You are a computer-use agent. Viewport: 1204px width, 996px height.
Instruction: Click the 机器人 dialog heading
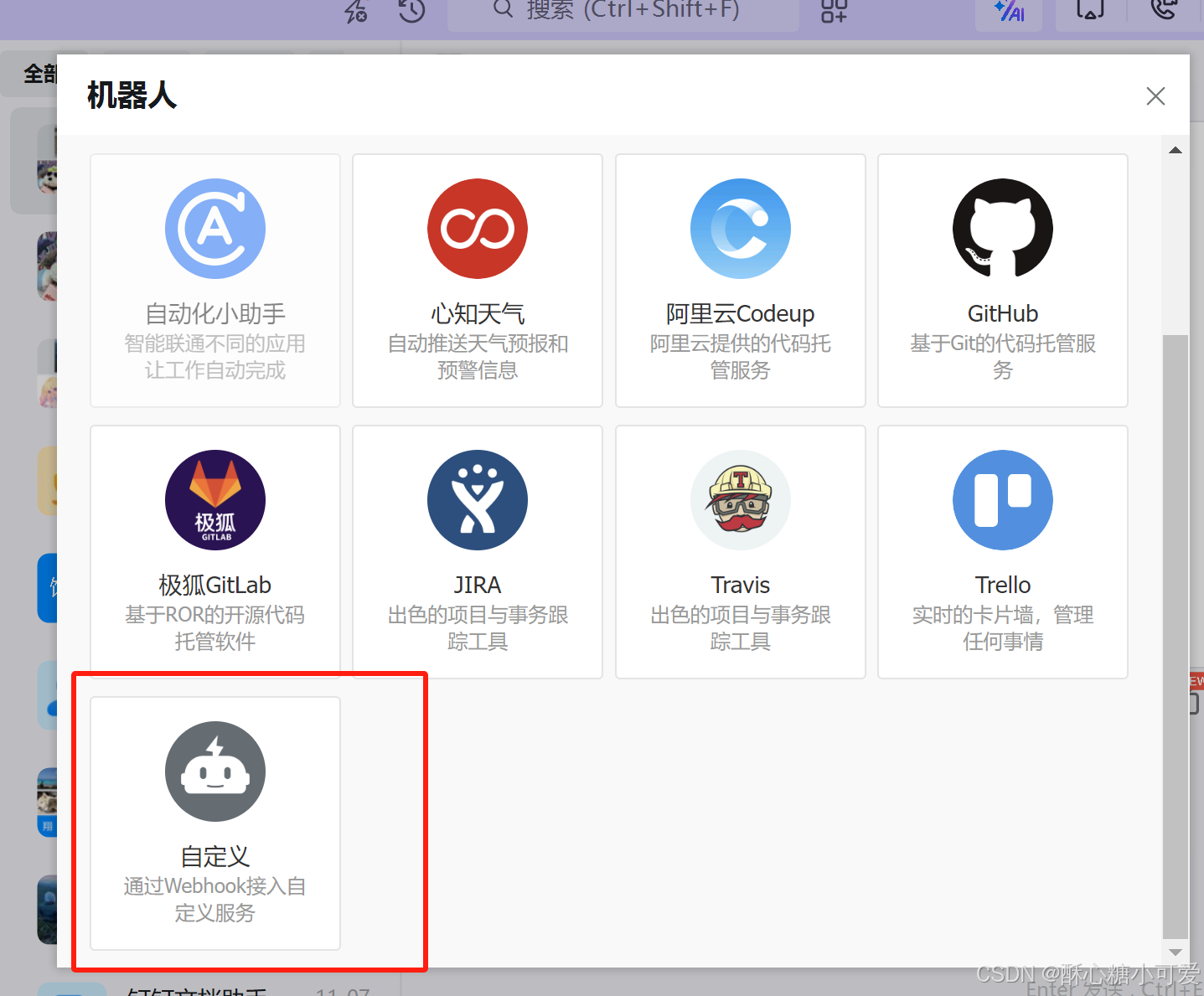pos(132,95)
